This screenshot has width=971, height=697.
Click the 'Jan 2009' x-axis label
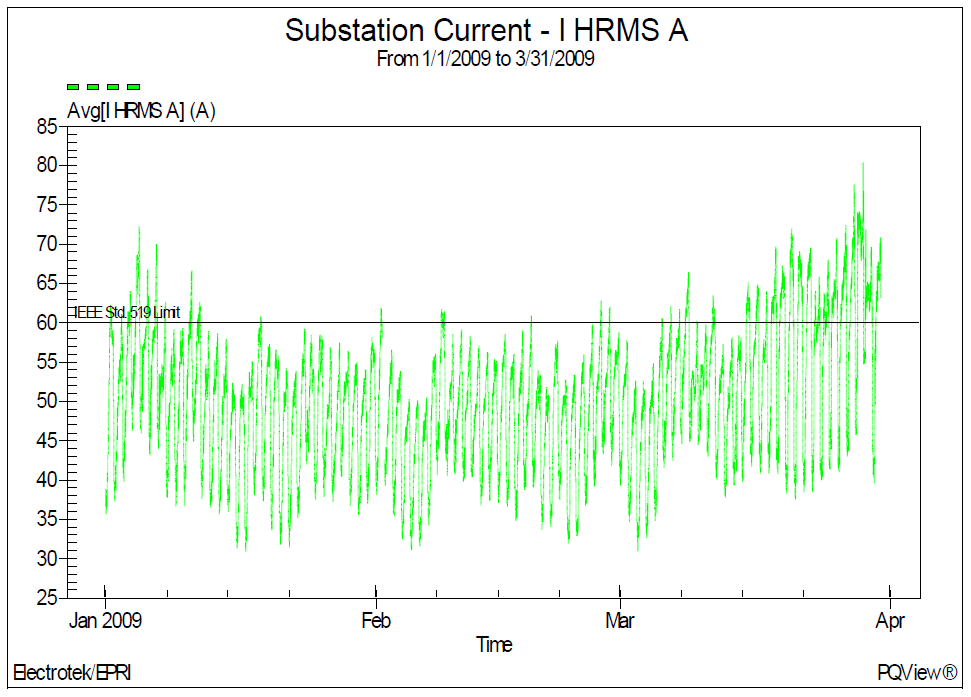pos(105,621)
